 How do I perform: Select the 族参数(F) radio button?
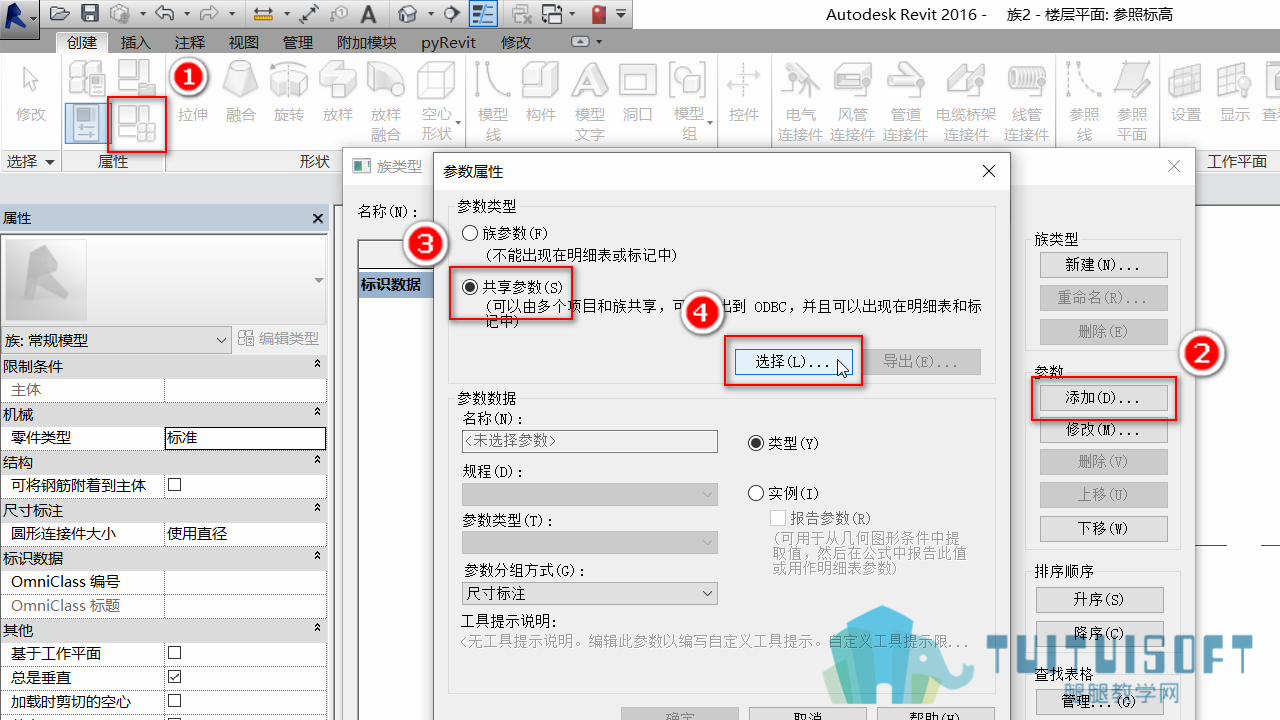point(470,233)
